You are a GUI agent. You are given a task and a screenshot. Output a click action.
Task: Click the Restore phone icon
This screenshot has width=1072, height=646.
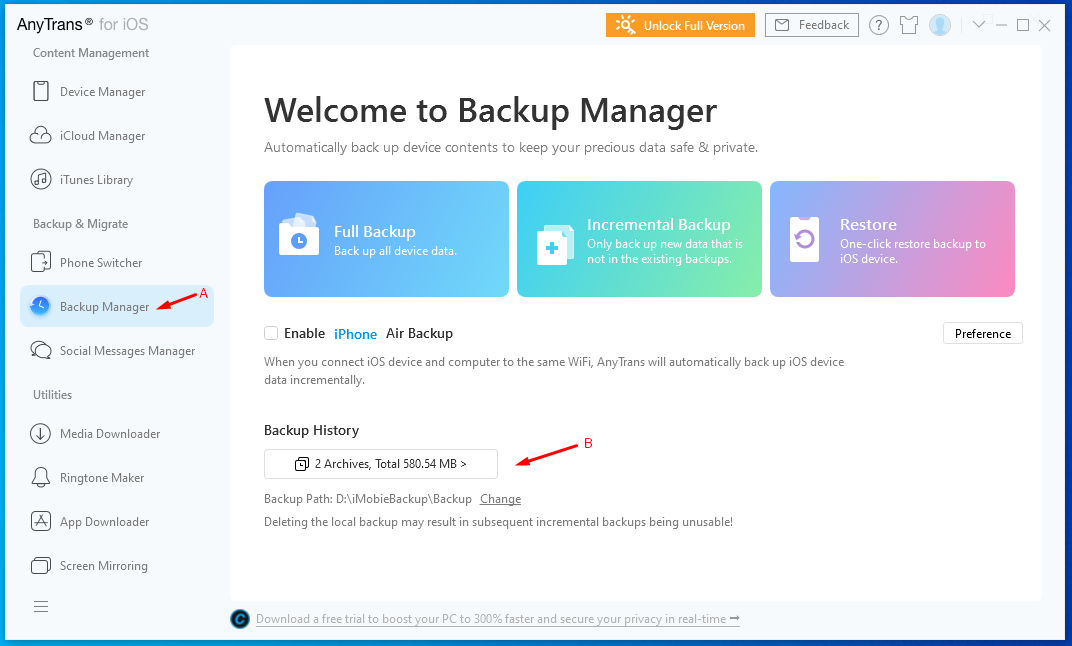pos(805,239)
